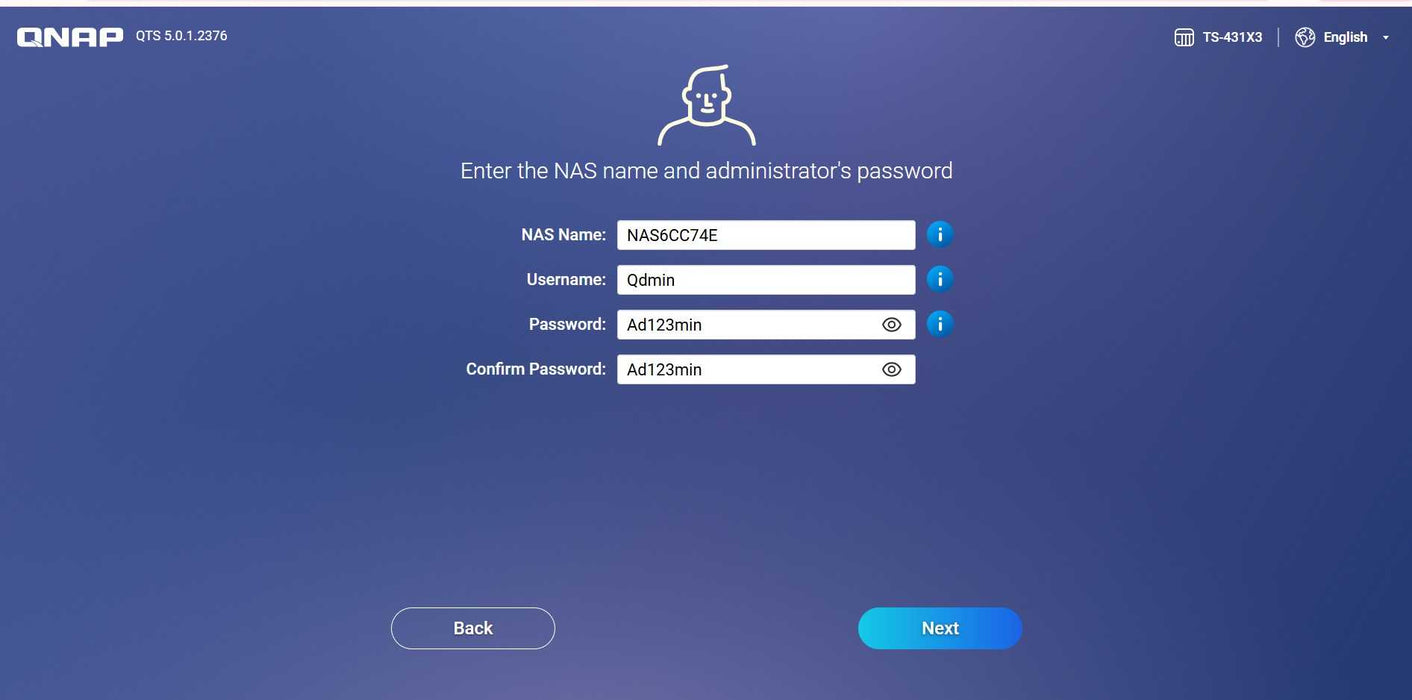Toggle Confirm Password visibility eye

892,370
